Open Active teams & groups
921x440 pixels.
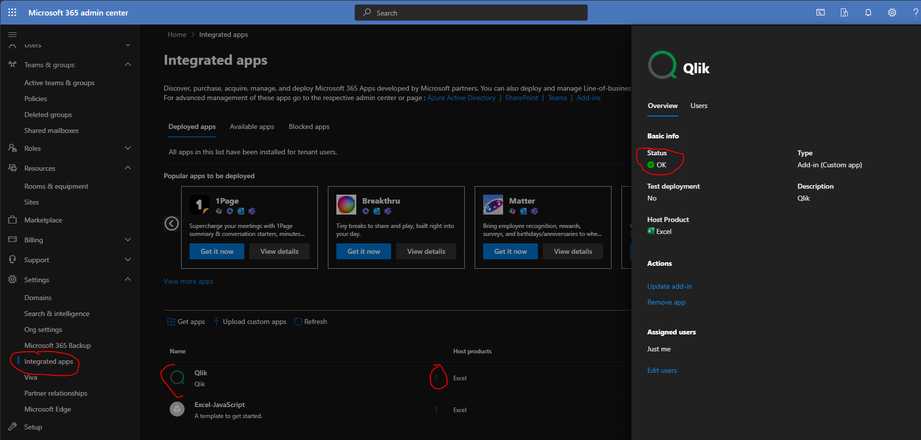[x=59, y=83]
